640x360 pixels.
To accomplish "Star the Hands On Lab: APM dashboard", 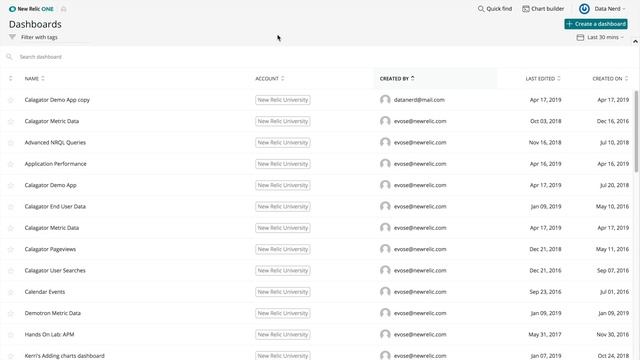I will 11,335.
